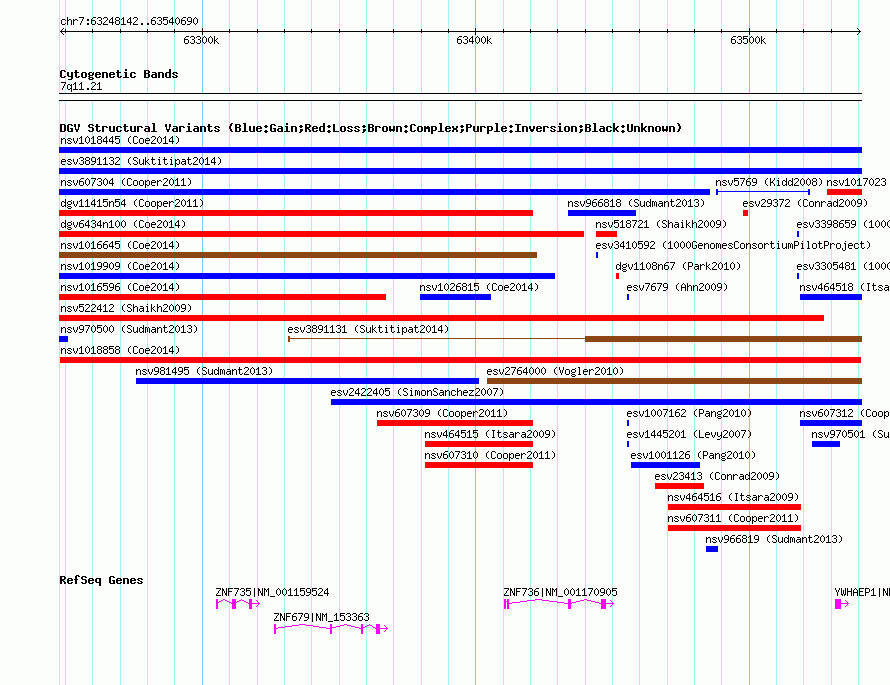Screen dimensions: 890x685
Task: Click the esv2764000 (Vogler2010) label
Action: coord(555,371)
